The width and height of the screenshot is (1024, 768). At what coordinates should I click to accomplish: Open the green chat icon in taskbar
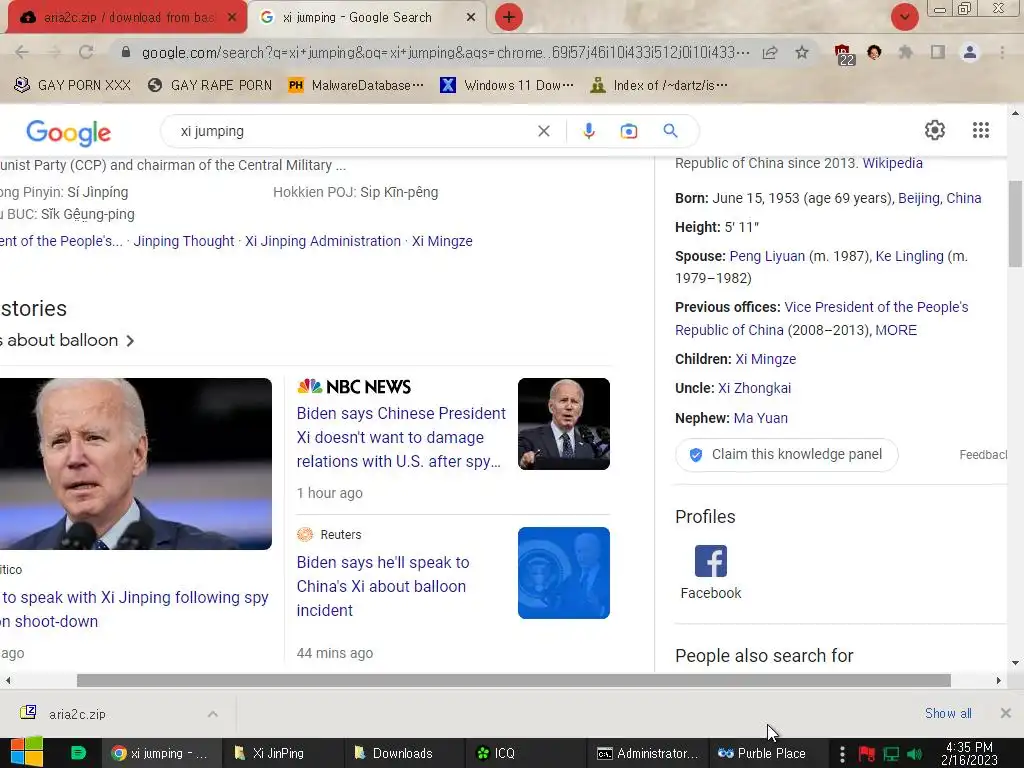[78, 753]
